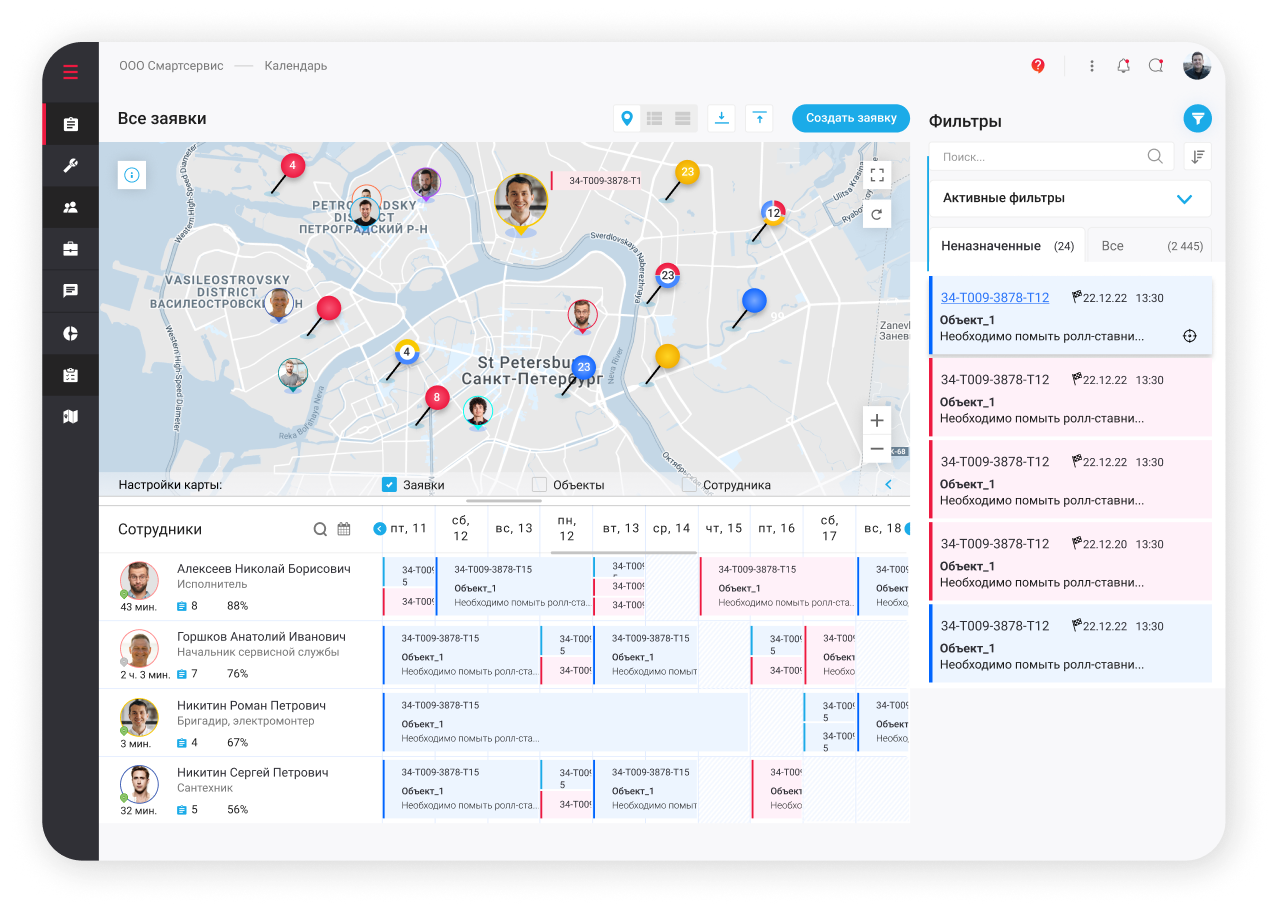
Task: Open employee Никитин Сергей Петрович
Action: tap(253, 773)
